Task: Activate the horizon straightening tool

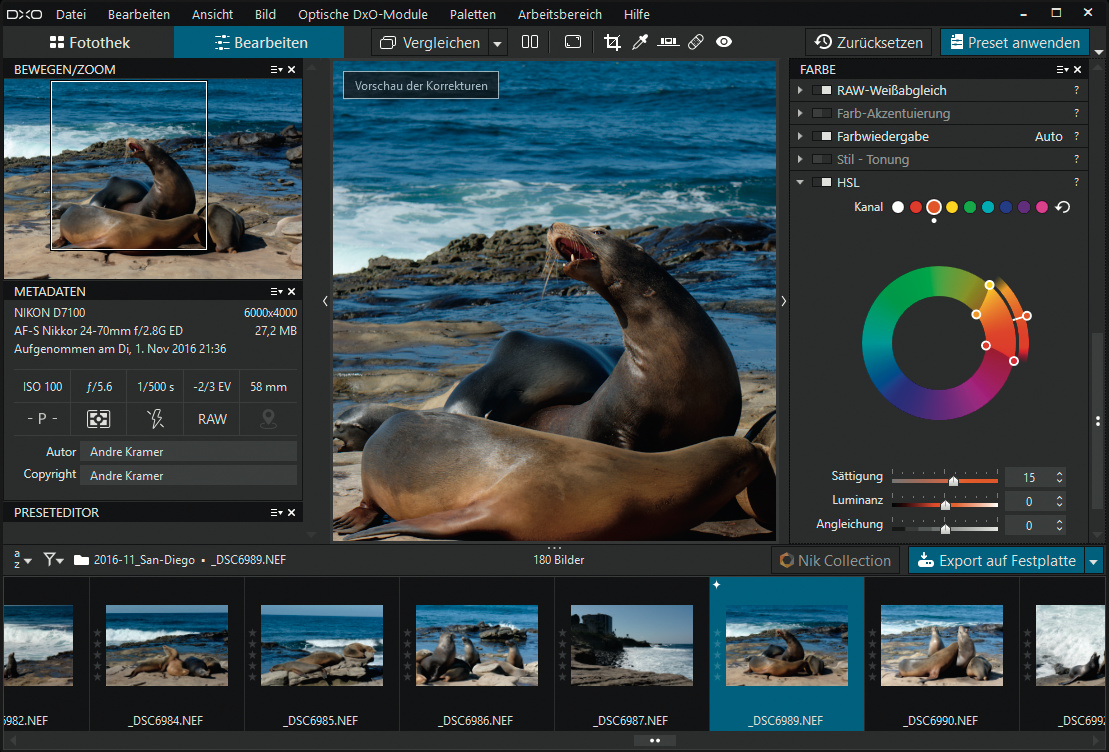Action: tap(669, 42)
